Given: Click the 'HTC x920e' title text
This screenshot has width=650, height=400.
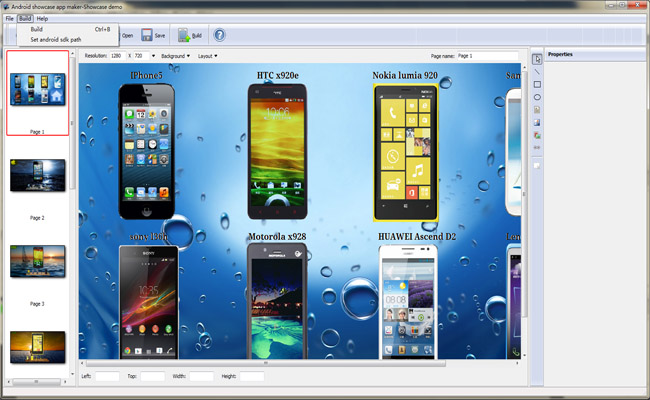Looking at the screenshot, I should [x=277, y=75].
